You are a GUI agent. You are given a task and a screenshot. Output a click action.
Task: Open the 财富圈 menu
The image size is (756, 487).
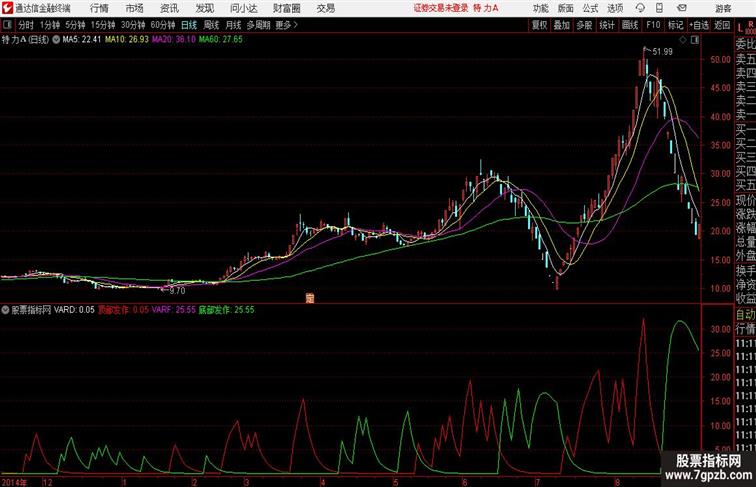coord(286,8)
